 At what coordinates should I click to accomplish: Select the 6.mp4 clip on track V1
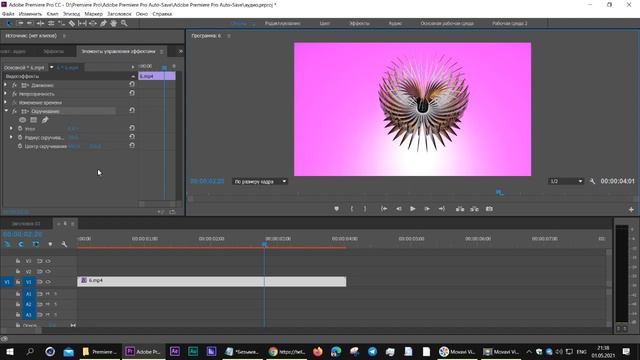pos(211,281)
